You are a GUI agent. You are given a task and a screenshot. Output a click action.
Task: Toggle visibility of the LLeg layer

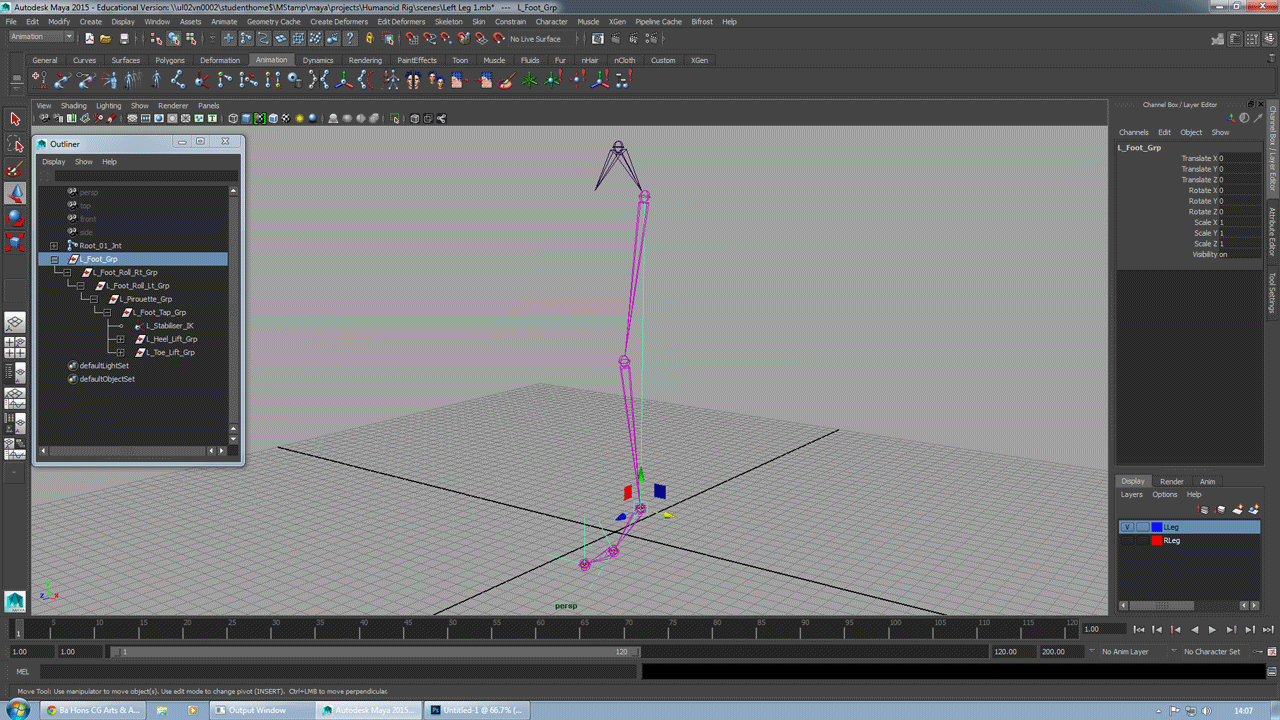tap(1127, 526)
